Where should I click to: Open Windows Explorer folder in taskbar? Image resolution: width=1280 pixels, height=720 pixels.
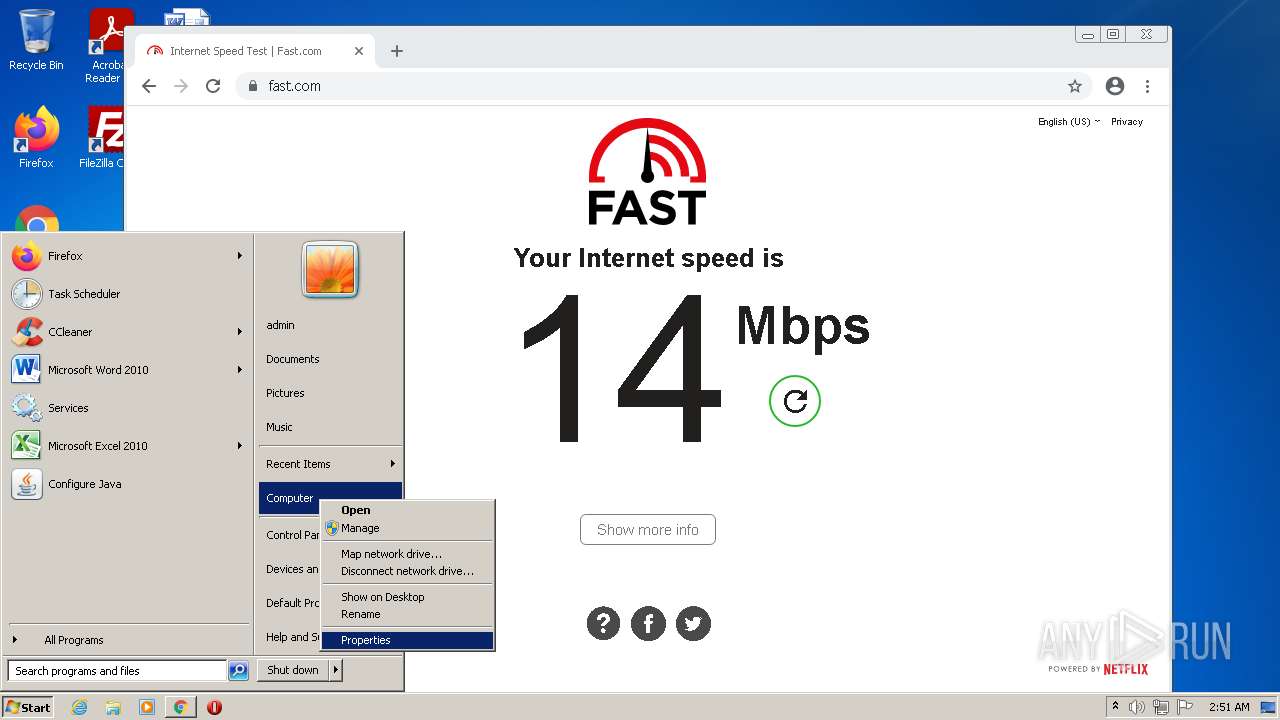coord(113,707)
